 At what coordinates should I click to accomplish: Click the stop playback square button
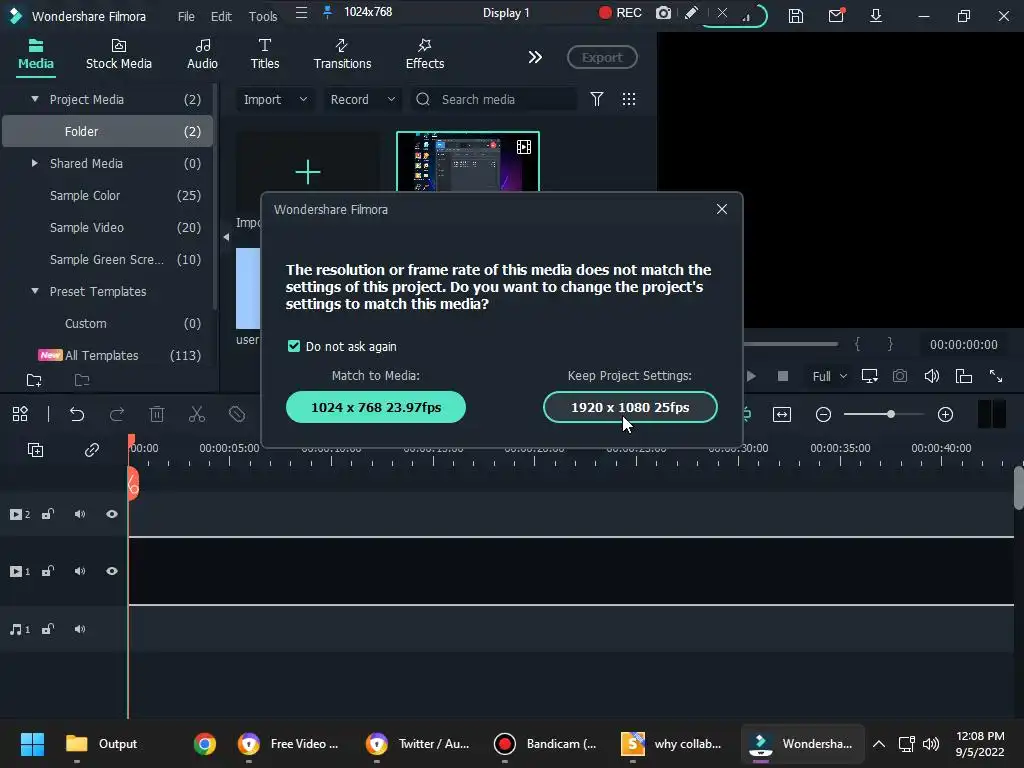click(783, 376)
